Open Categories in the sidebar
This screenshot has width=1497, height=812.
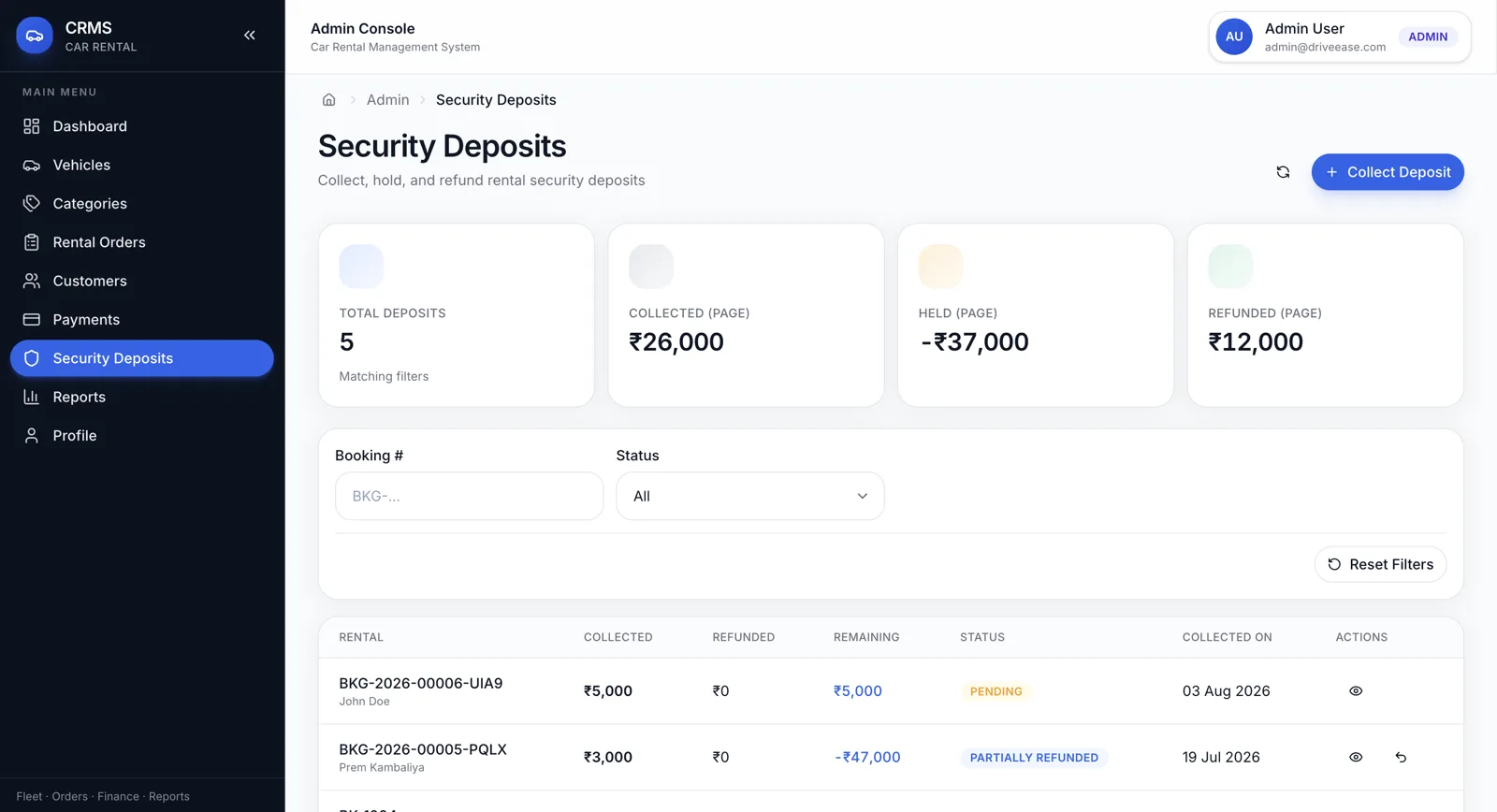pos(142,204)
